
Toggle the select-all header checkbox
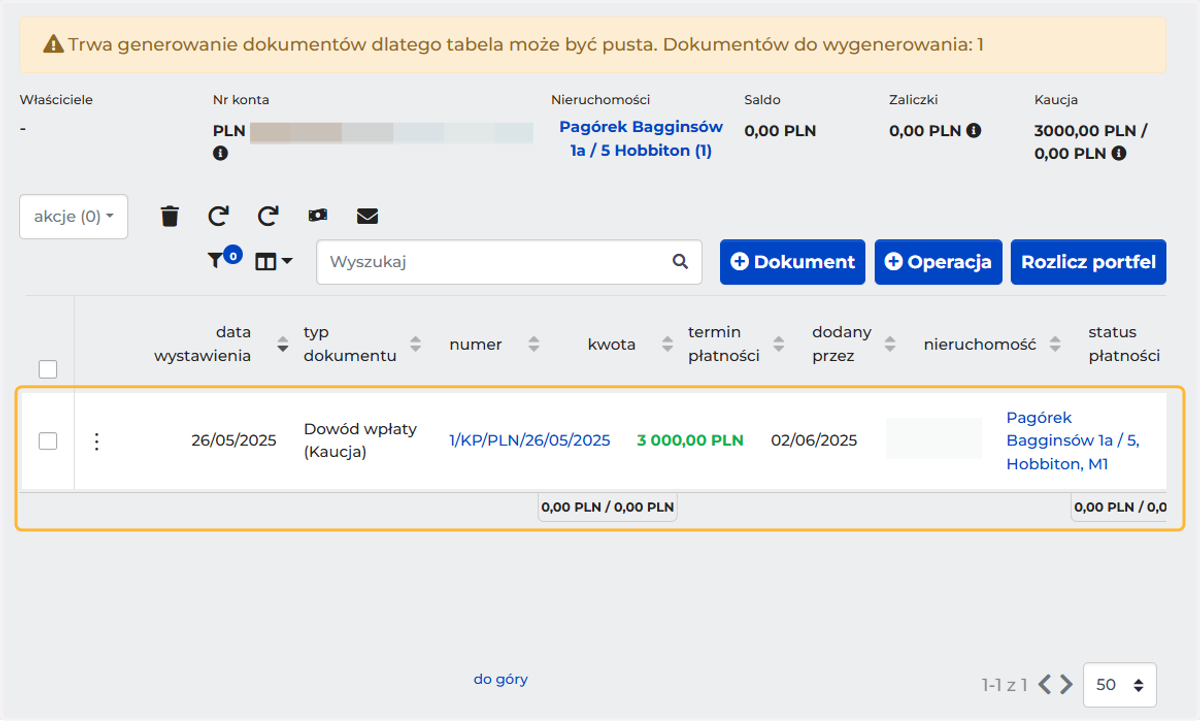pos(48,370)
